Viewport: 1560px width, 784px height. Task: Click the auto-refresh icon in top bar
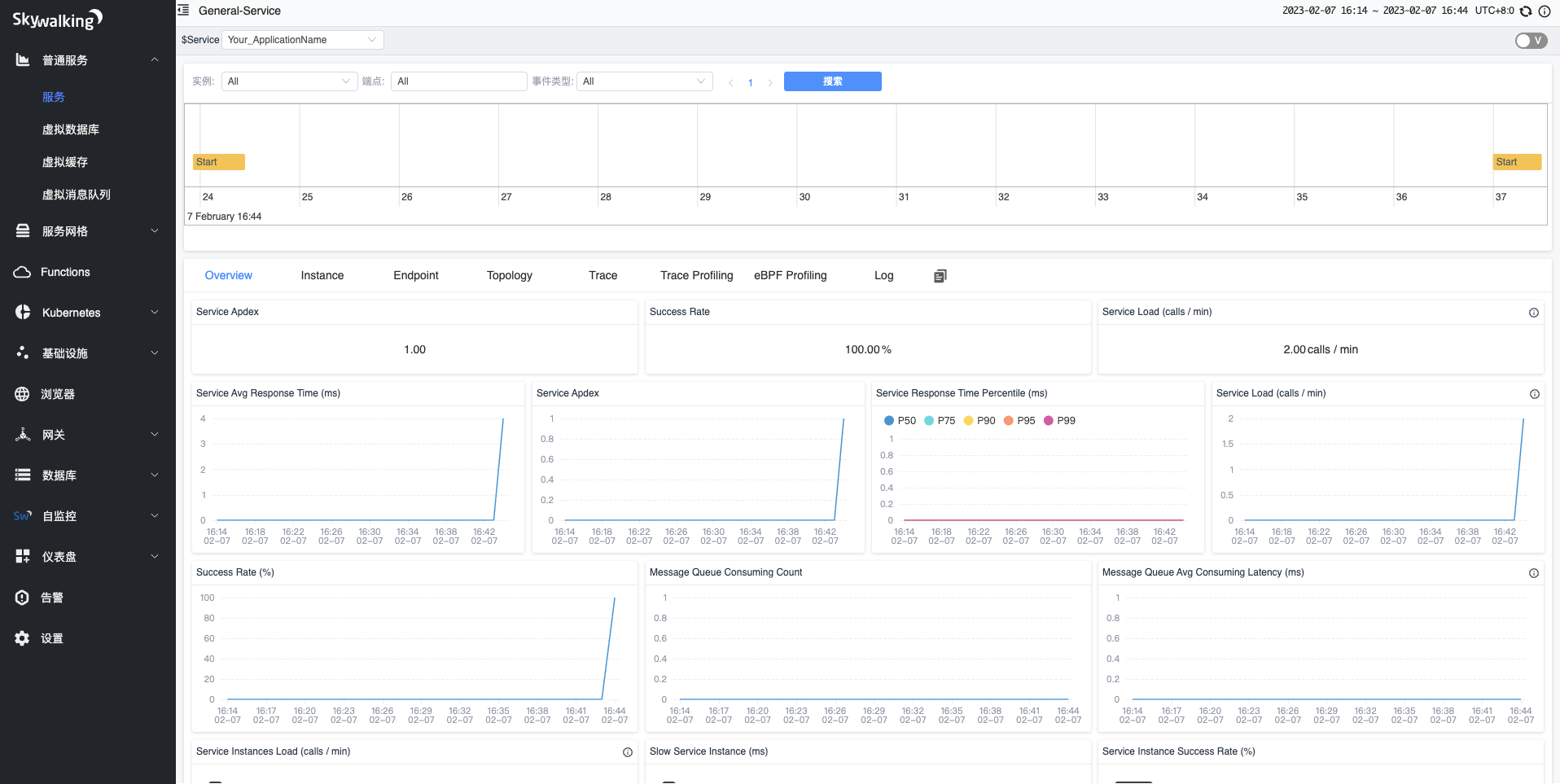(1526, 11)
